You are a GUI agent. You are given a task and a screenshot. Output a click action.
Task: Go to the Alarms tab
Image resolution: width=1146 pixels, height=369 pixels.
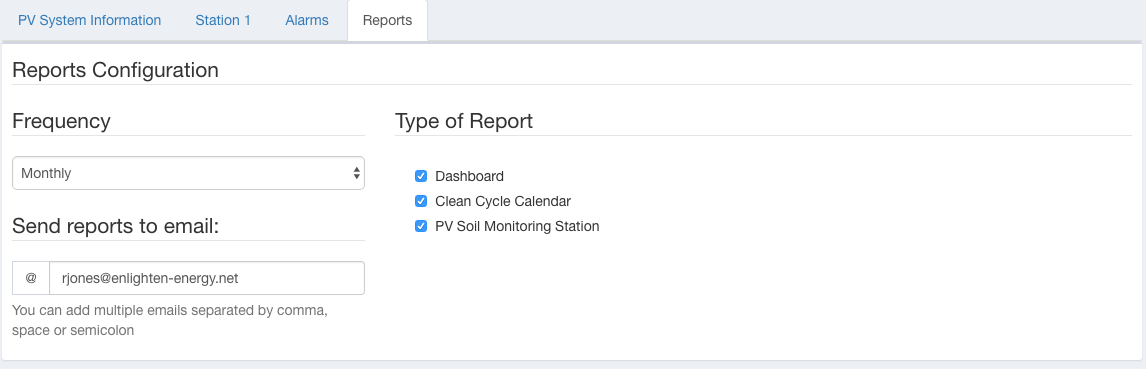307,20
